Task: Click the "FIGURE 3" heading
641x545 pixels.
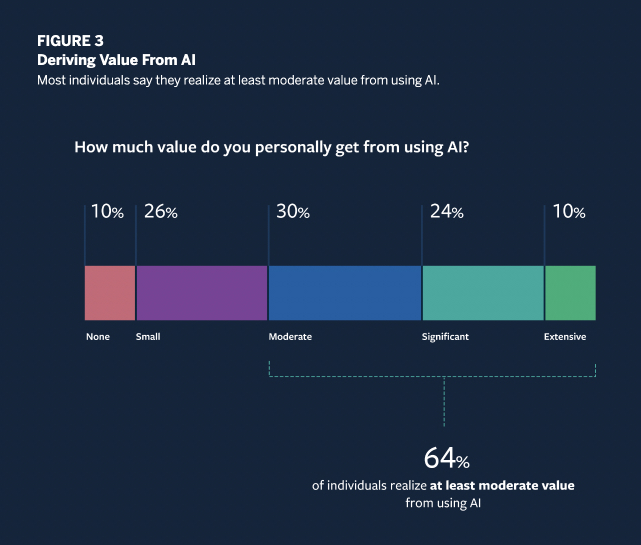Action: pyautogui.click(x=70, y=40)
